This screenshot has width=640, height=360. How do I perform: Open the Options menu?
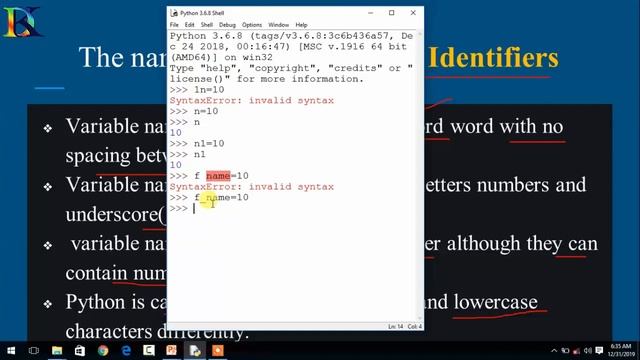click(x=252, y=25)
